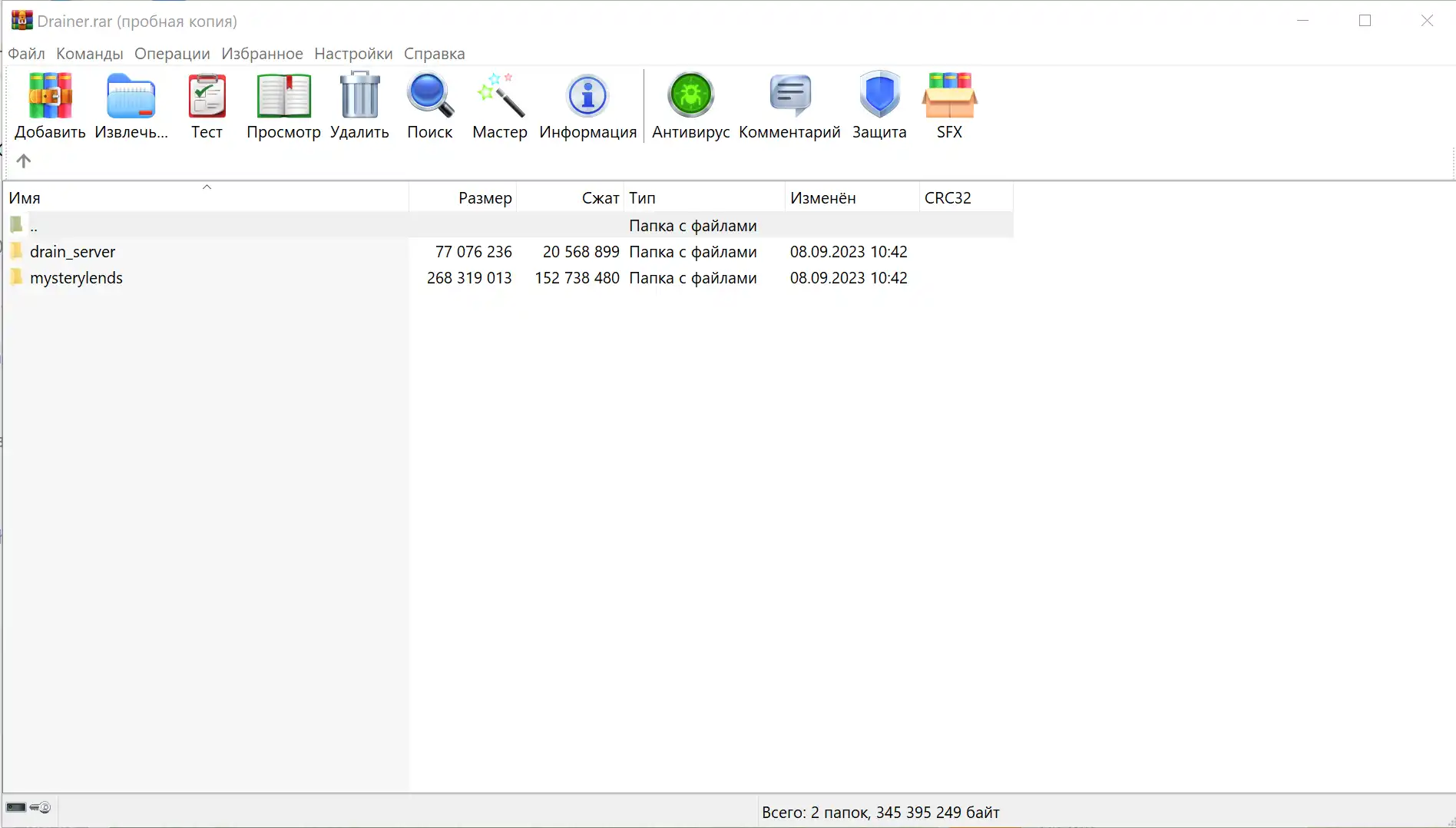This screenshot has height=828, width=1456.
Task: Launch the Мастер wizard wand icon
Action: point(500,95)
